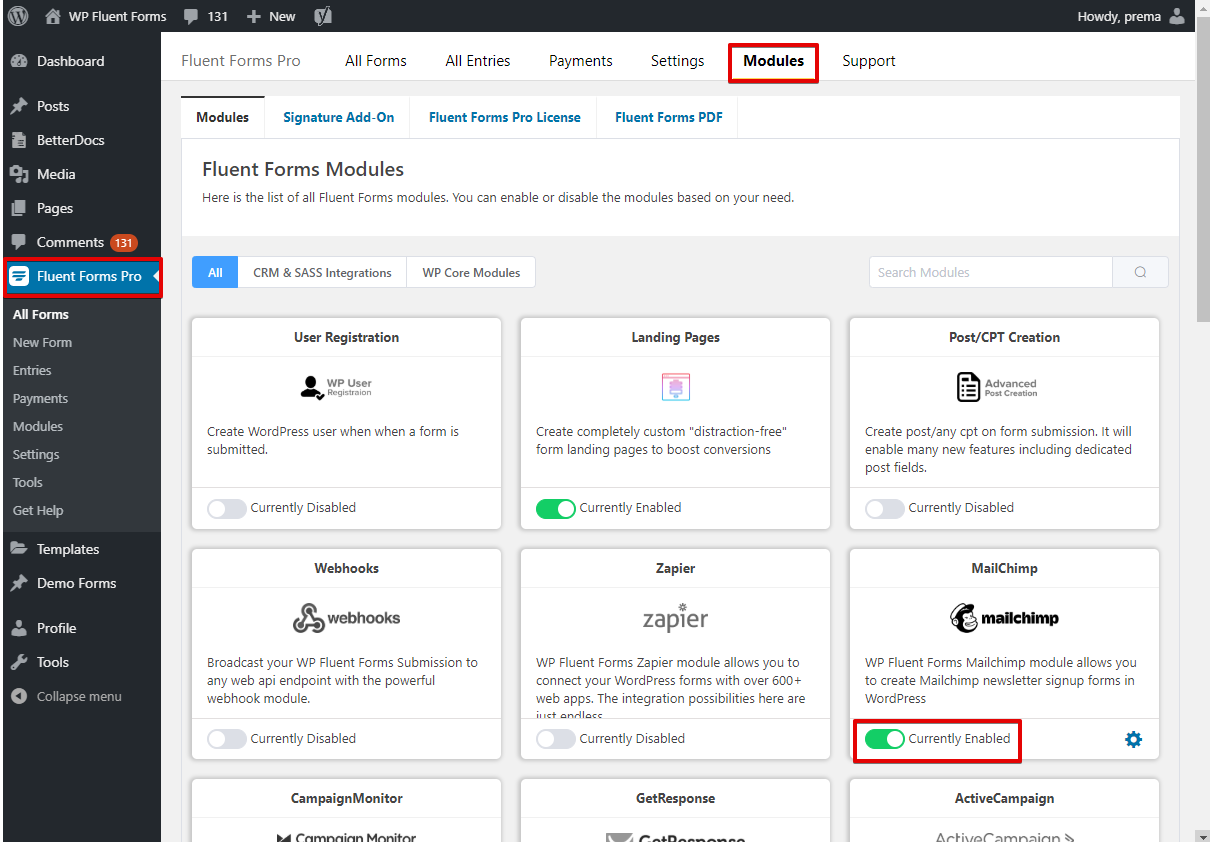The height and width of the screenshot is (842, 1210).
Task: Disable the MailChimp module toggle
Action: (884, 739)
